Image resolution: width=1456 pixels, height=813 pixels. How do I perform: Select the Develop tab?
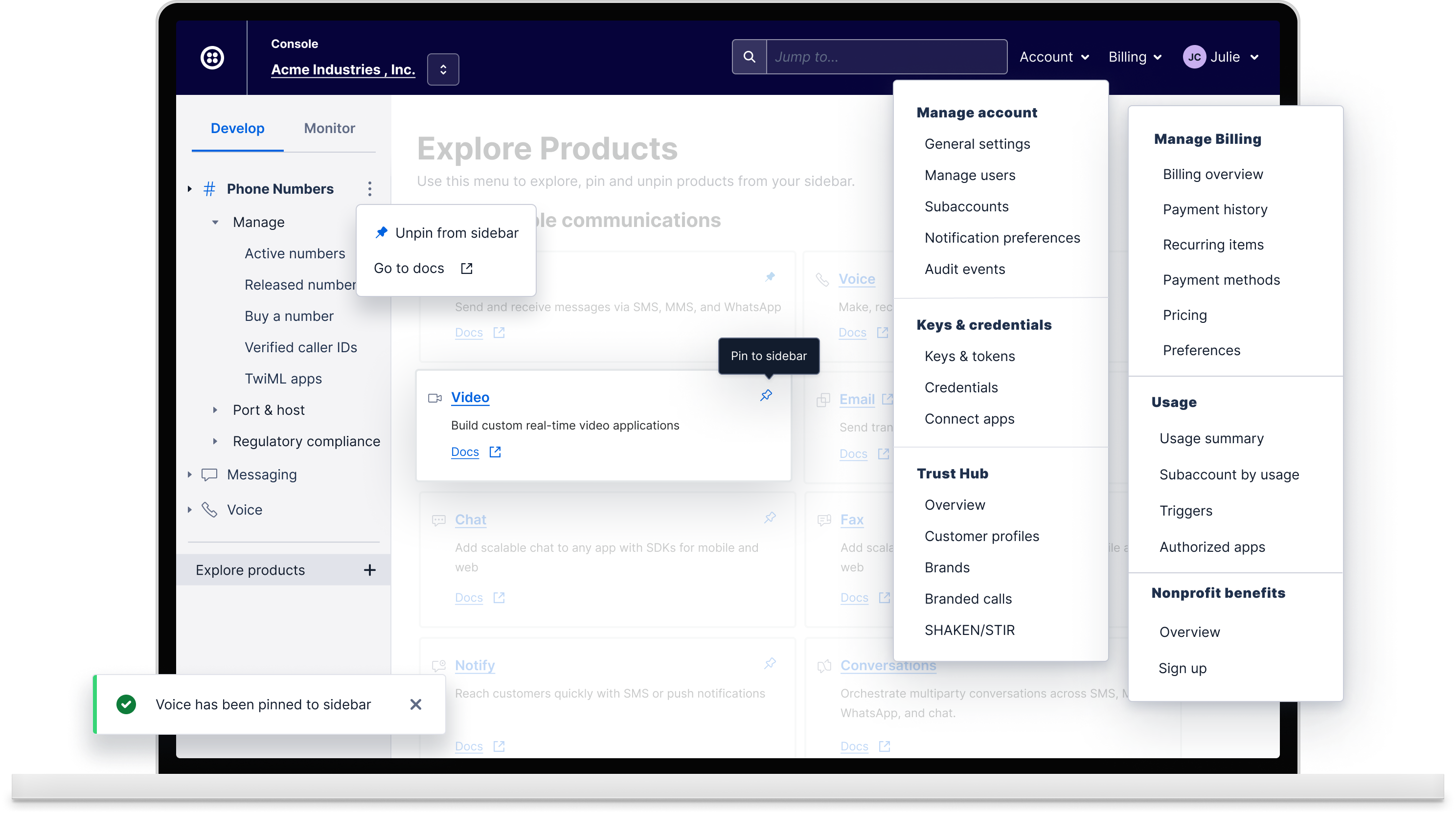tap(237, 128)
